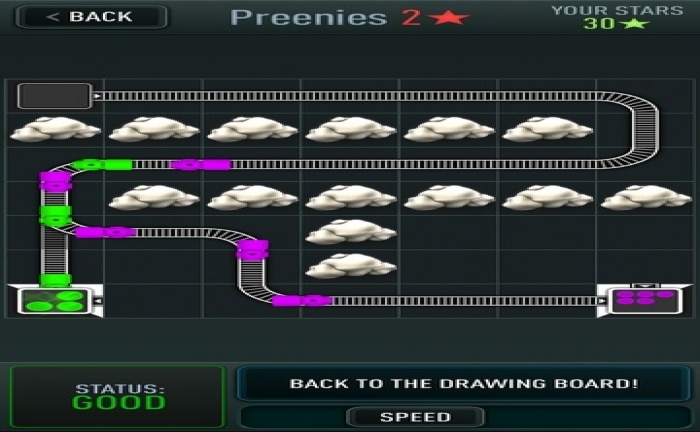
Task: Click the SPEED control button
Action: click(415, 417)
